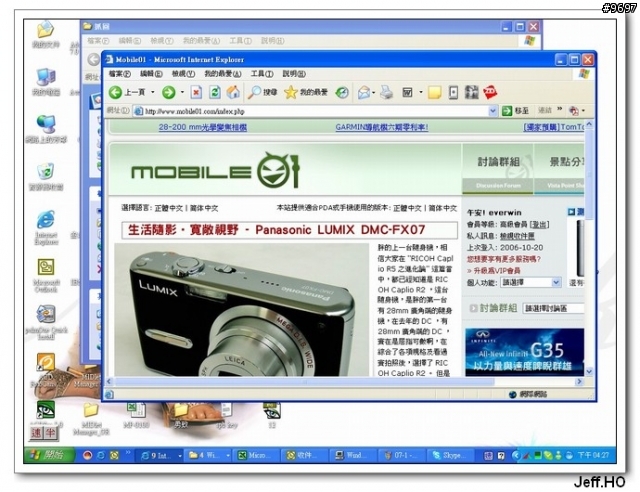Click the Infiniti G35 ad banner
Viewport: 640px width, 492px height.
(524, 352)
